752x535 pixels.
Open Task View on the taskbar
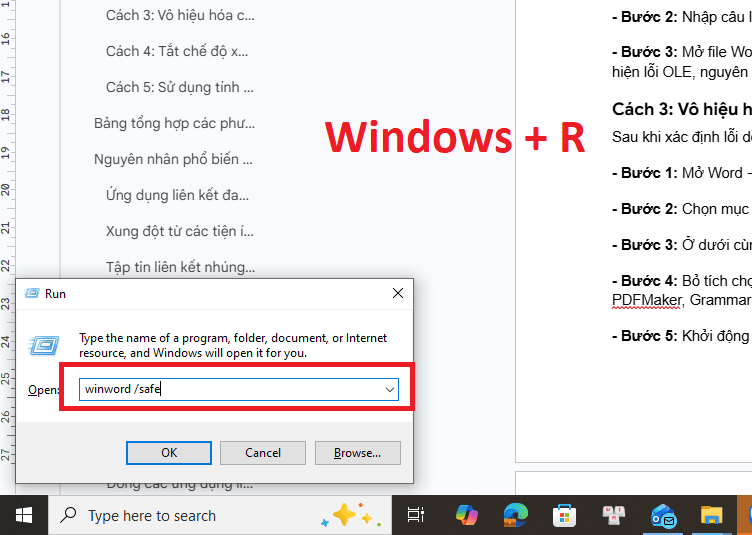[x=415, y=515]
